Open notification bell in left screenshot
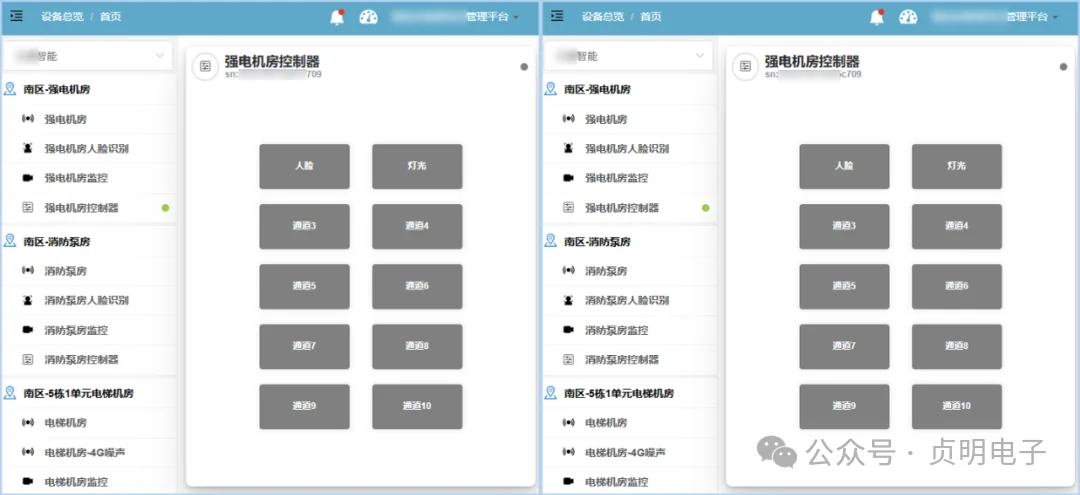 pyautogui.click(x=337, y=17)
